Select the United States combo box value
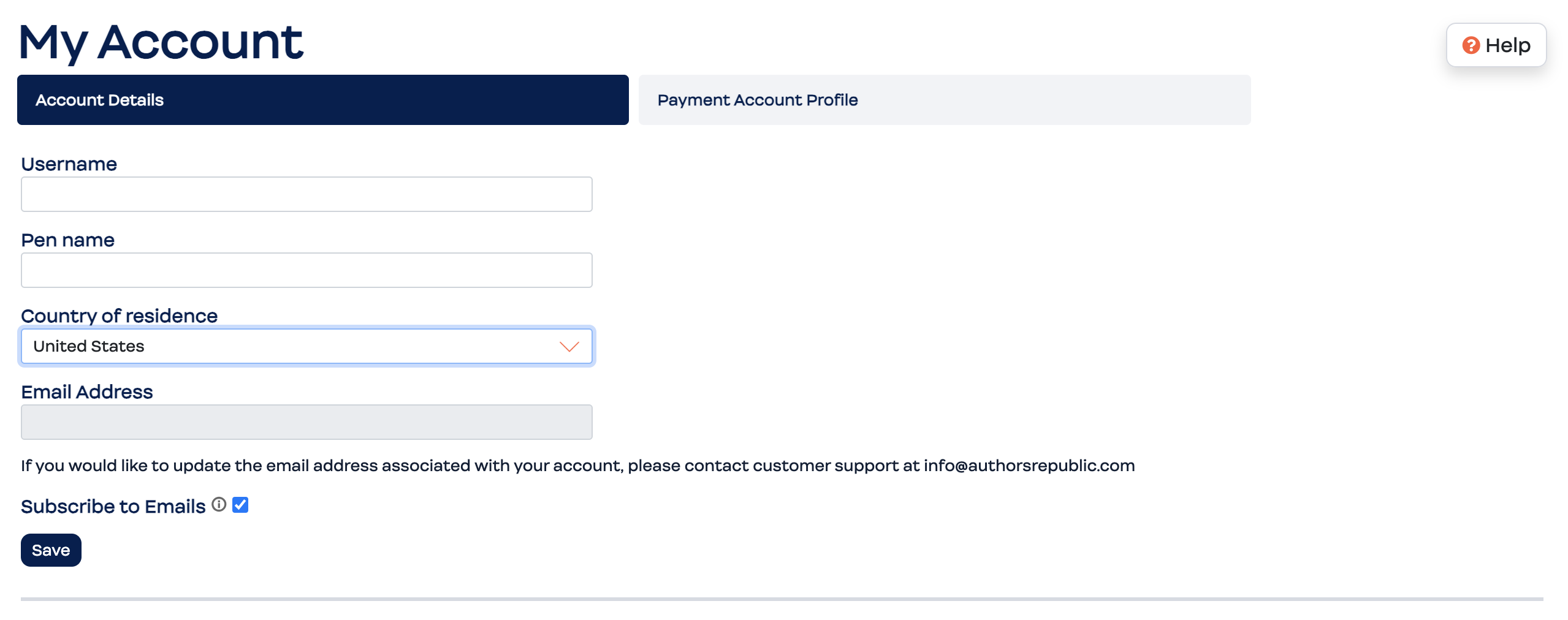 click(x=89, y=346)
